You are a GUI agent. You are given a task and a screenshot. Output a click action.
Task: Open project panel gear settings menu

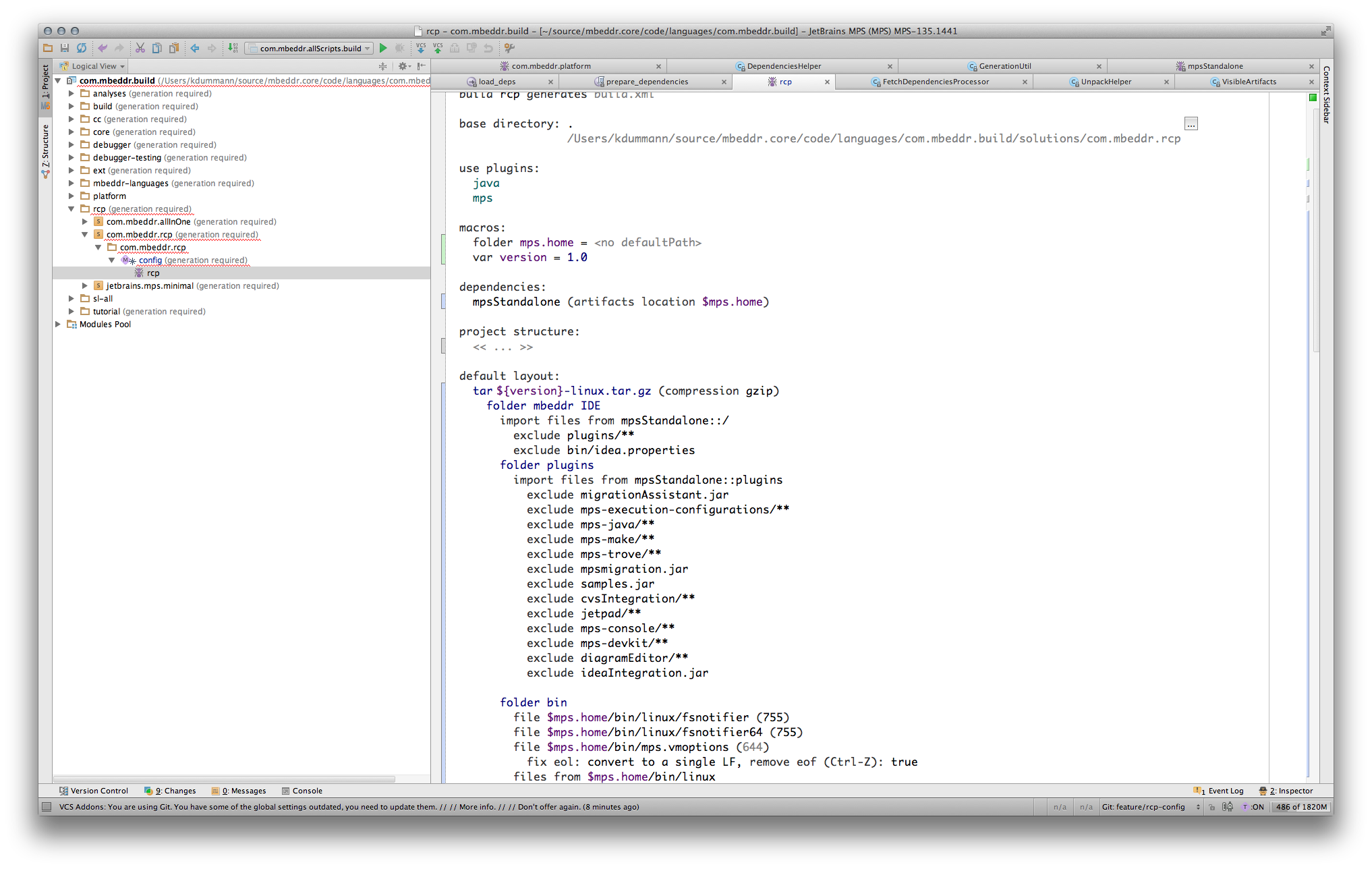point(404,66)
